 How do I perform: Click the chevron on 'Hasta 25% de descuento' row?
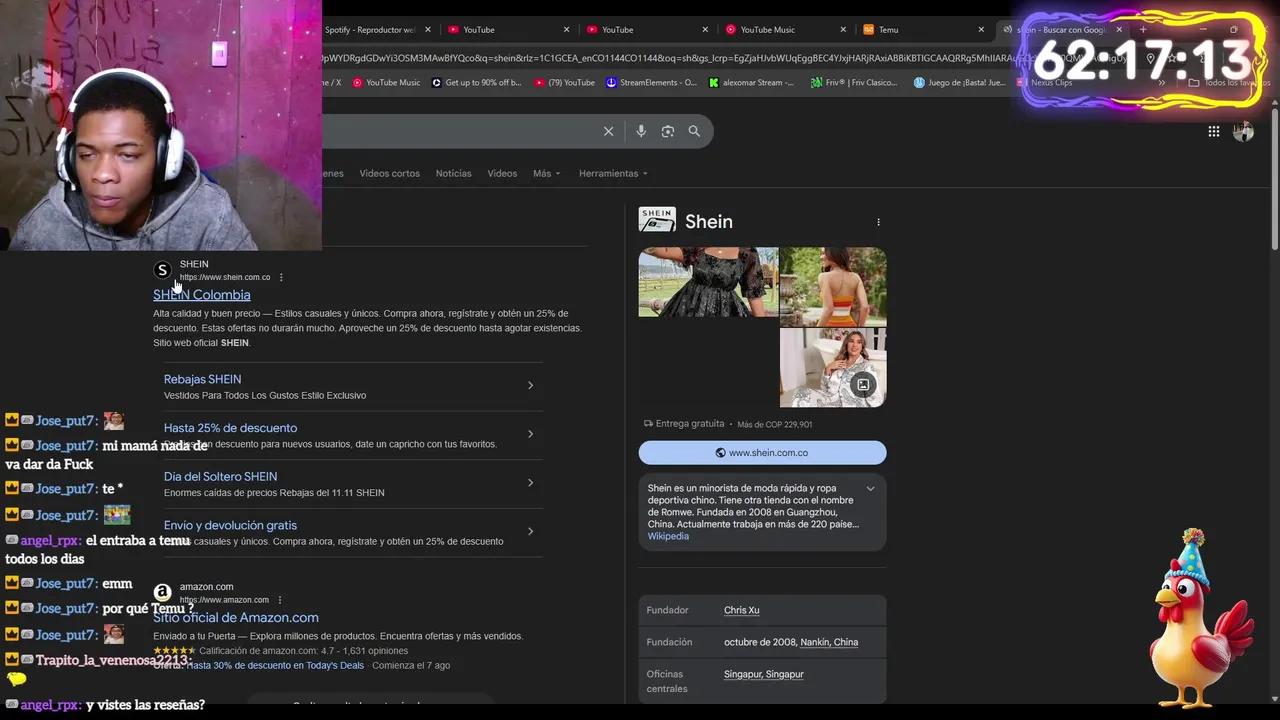(530, 434)
